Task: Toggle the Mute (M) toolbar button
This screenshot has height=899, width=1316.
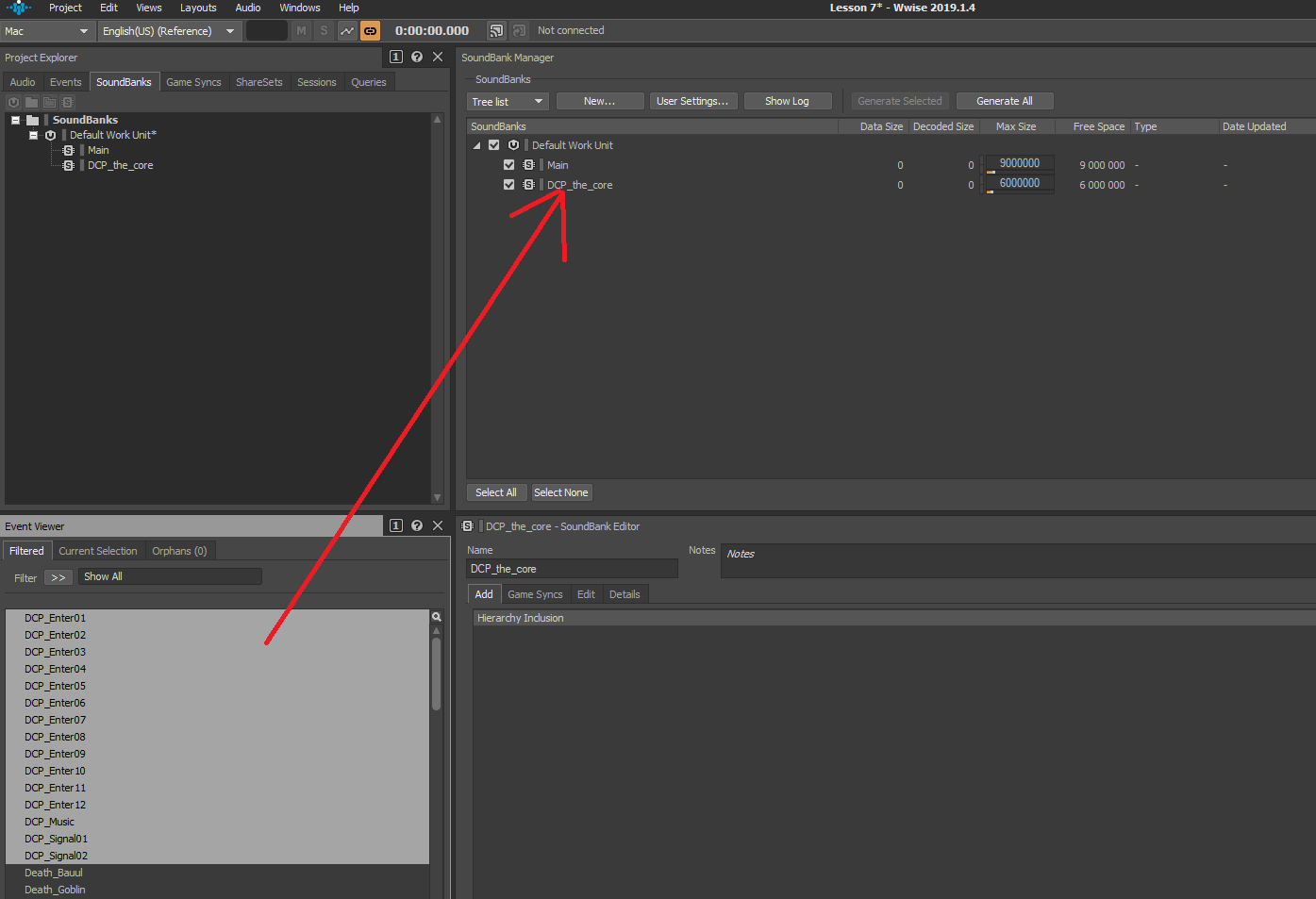Action: coord(301,31)
